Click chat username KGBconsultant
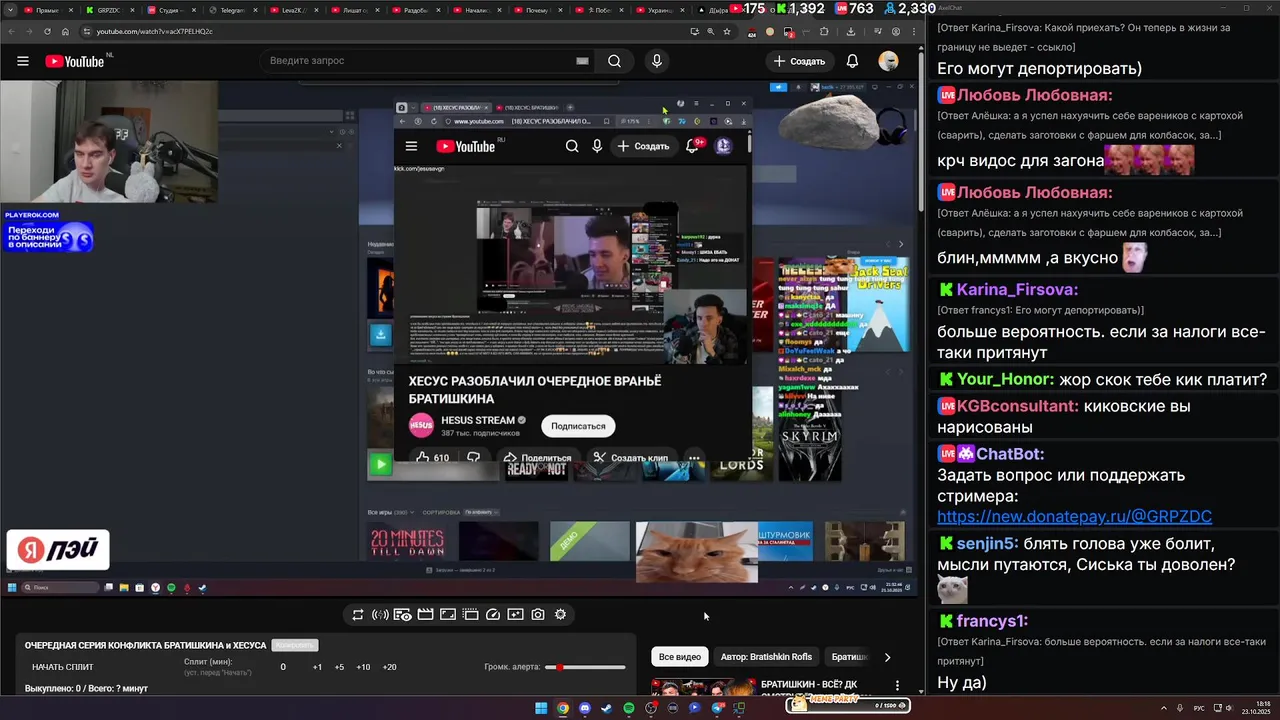Screen dimensions: 1280x720 coord(1017,407)
